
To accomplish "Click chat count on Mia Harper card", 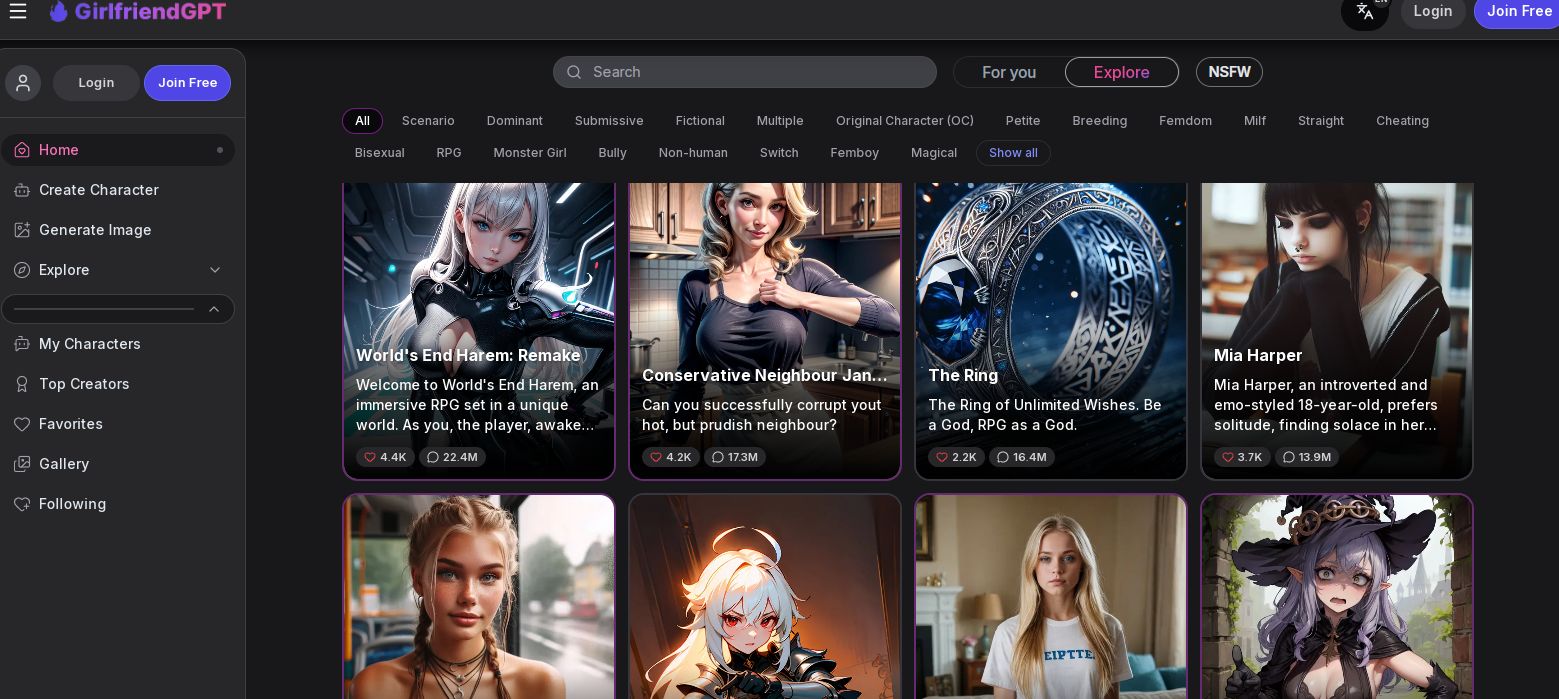I will tap(1306, 457).
